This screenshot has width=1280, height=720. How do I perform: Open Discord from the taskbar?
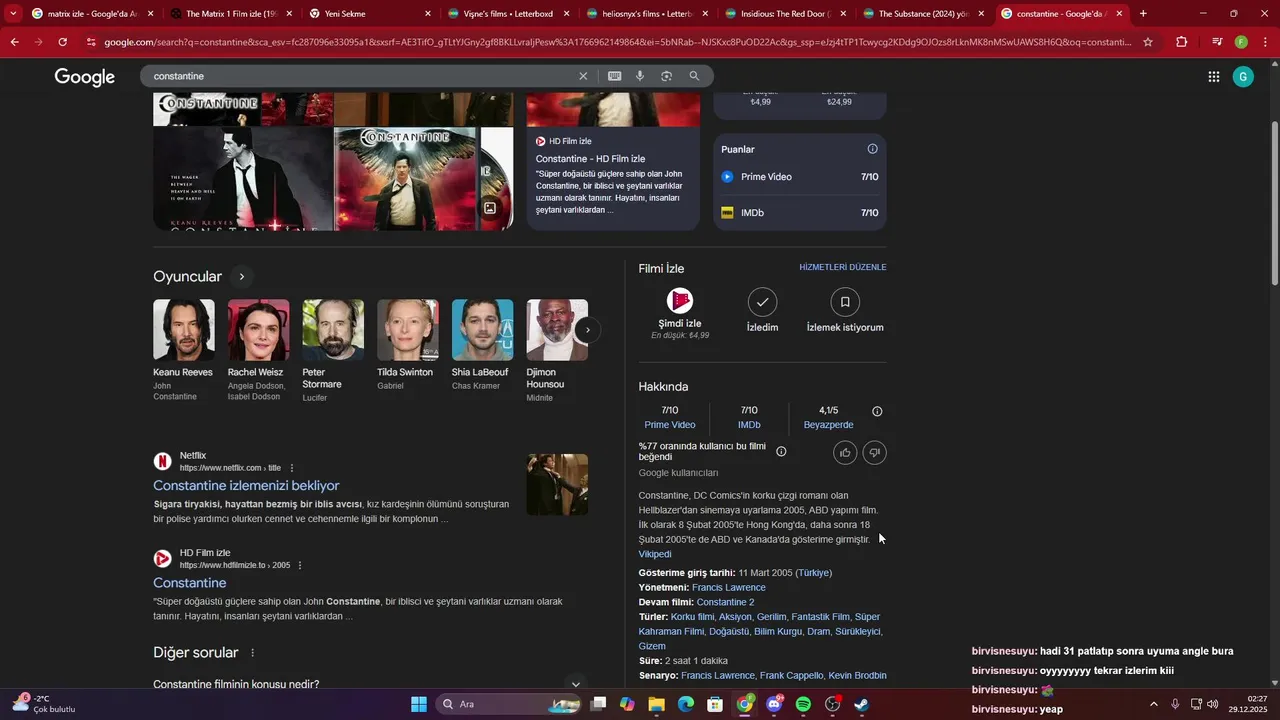click(774, 704)
